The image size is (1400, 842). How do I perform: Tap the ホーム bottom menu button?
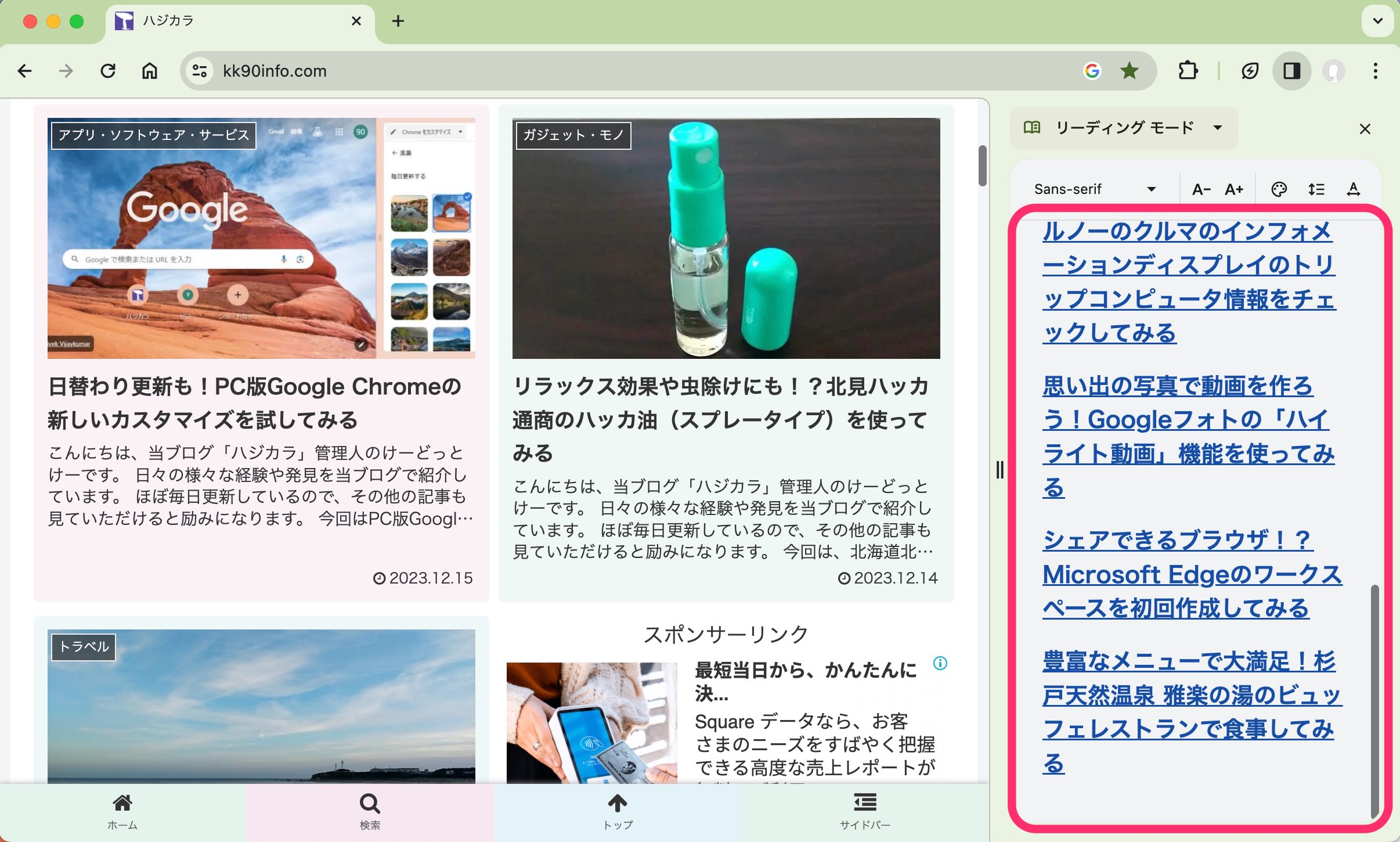coord(122,812)
